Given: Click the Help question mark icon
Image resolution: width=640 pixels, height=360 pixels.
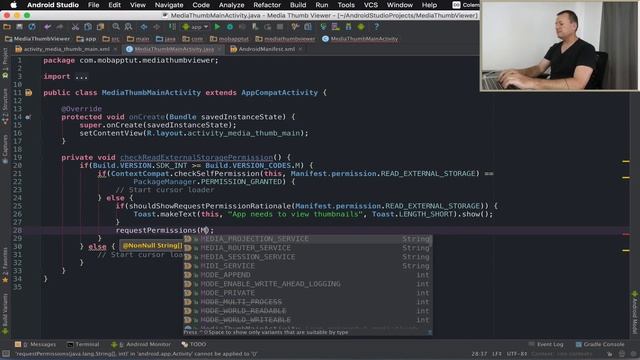Looking at the screenshot, I should [x=376, y=27].
